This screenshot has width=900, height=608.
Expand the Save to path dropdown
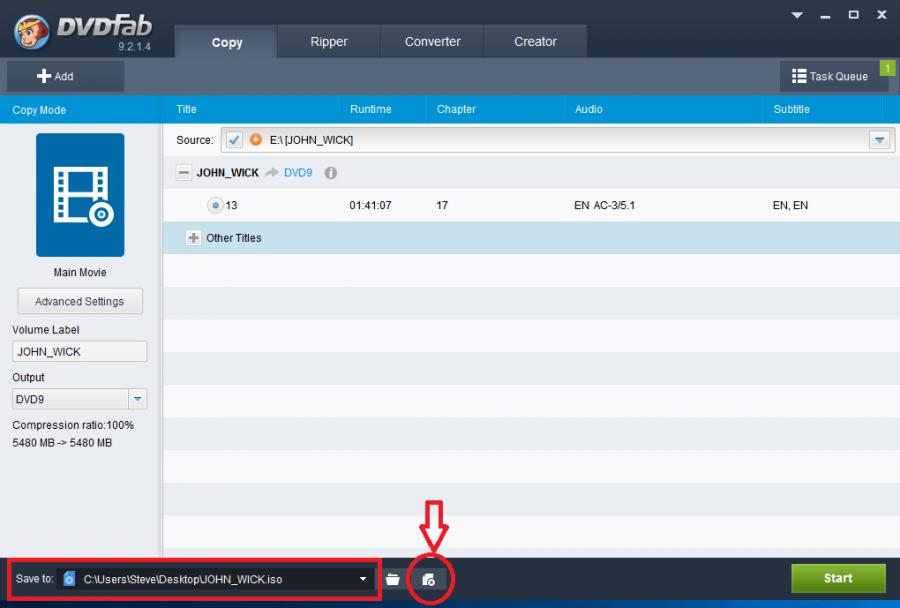point(363,579)
